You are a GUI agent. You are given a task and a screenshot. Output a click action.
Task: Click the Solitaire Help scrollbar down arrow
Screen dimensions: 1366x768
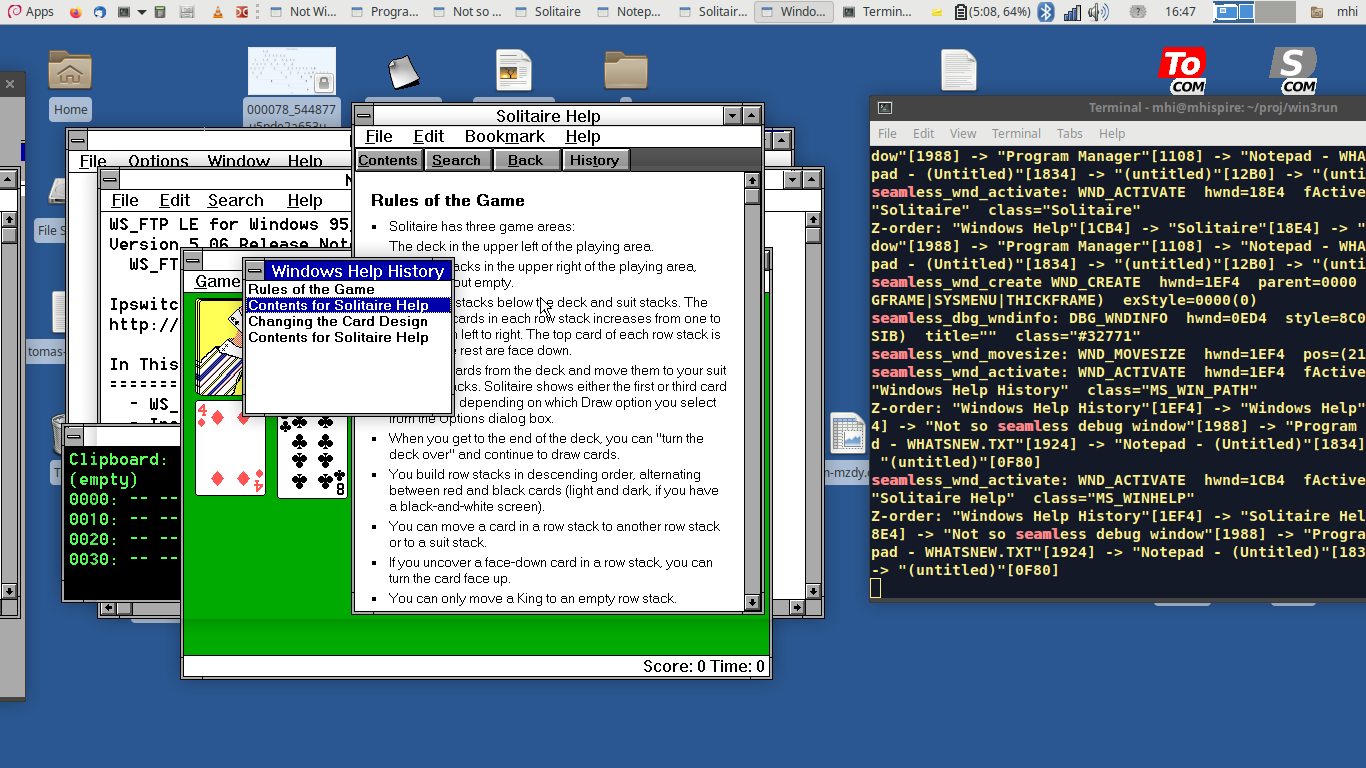[x=753, y=602]
